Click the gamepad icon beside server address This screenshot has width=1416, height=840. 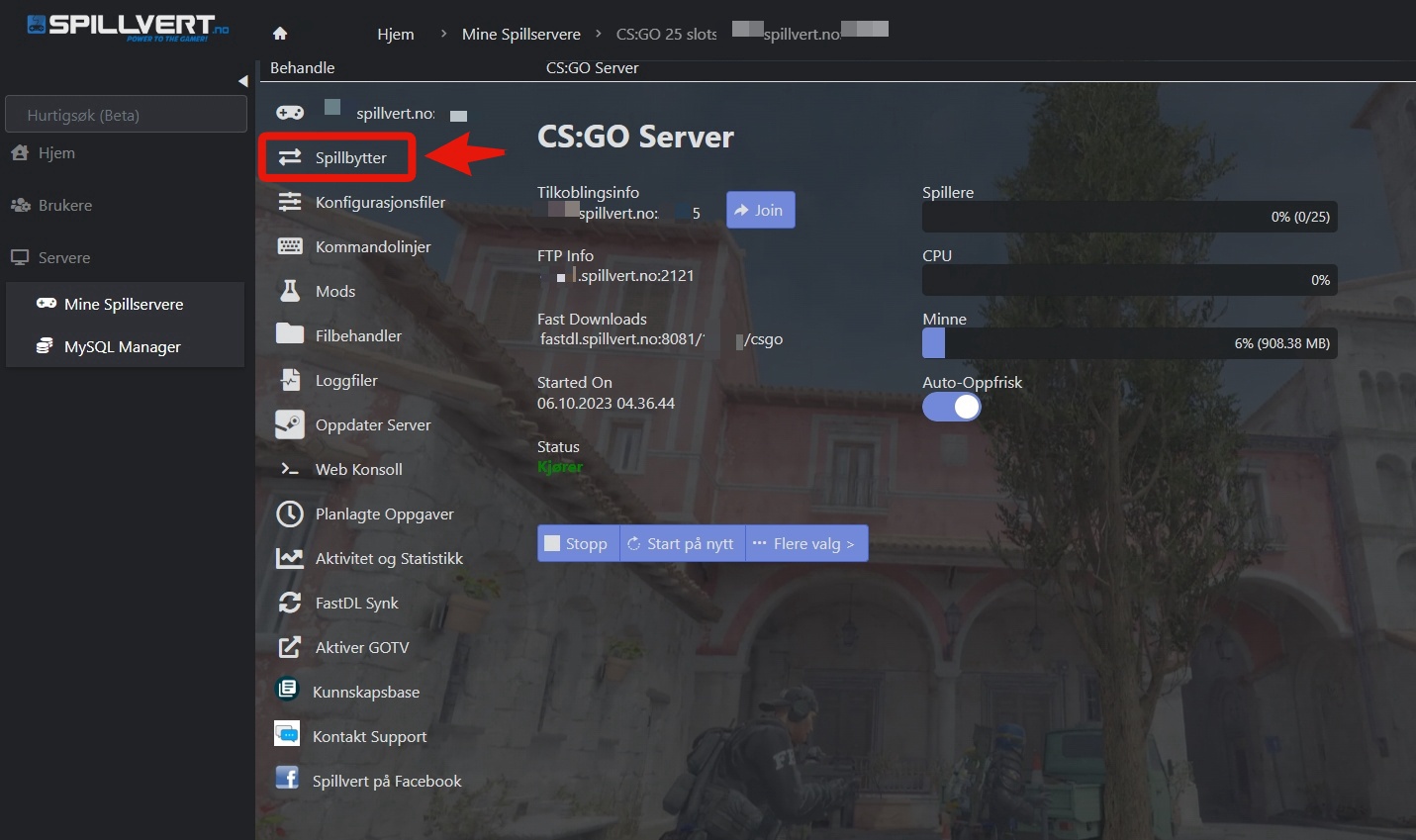pos(290,112)
